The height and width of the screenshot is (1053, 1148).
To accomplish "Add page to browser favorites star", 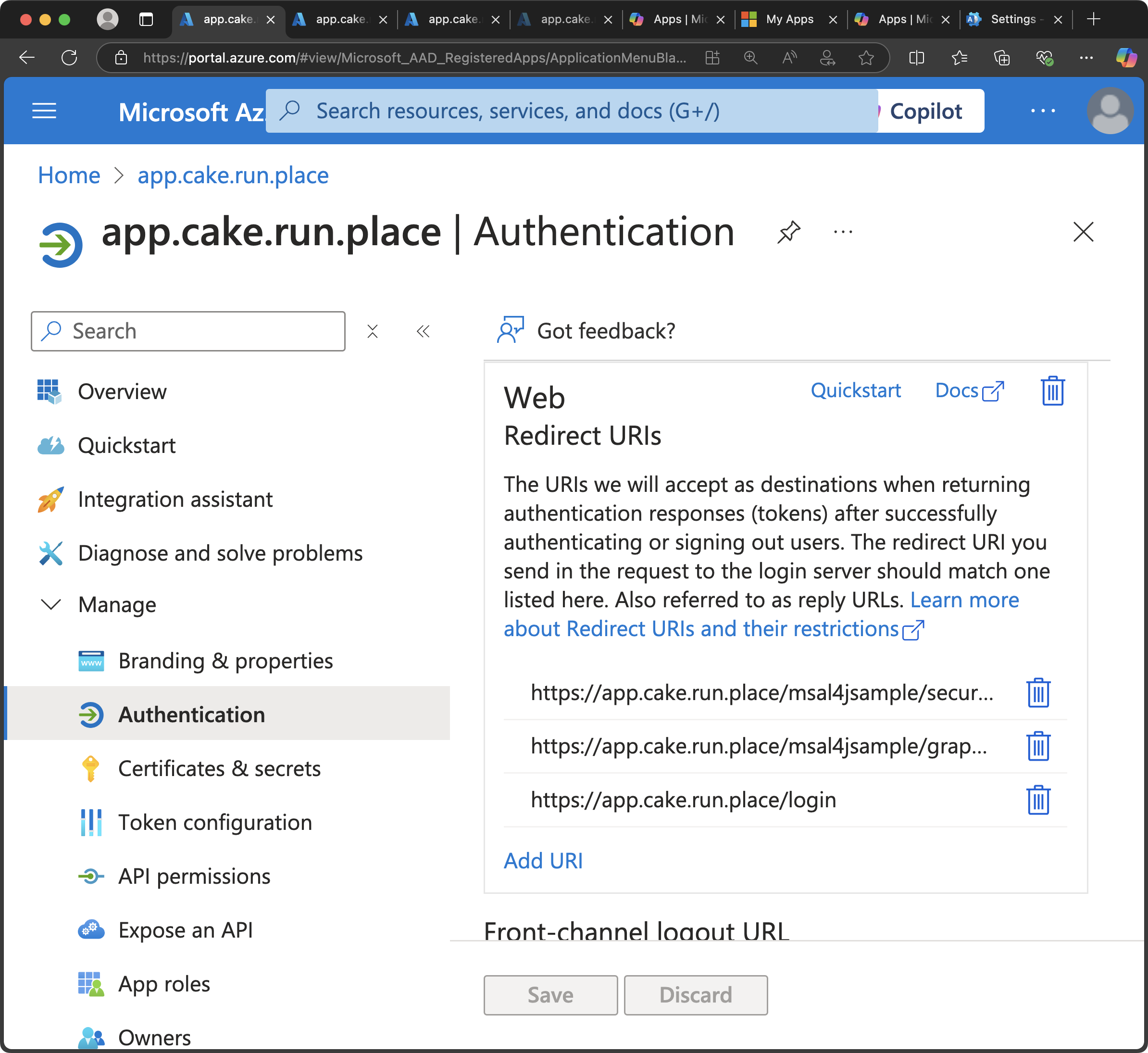I will [x=865, y=58].
